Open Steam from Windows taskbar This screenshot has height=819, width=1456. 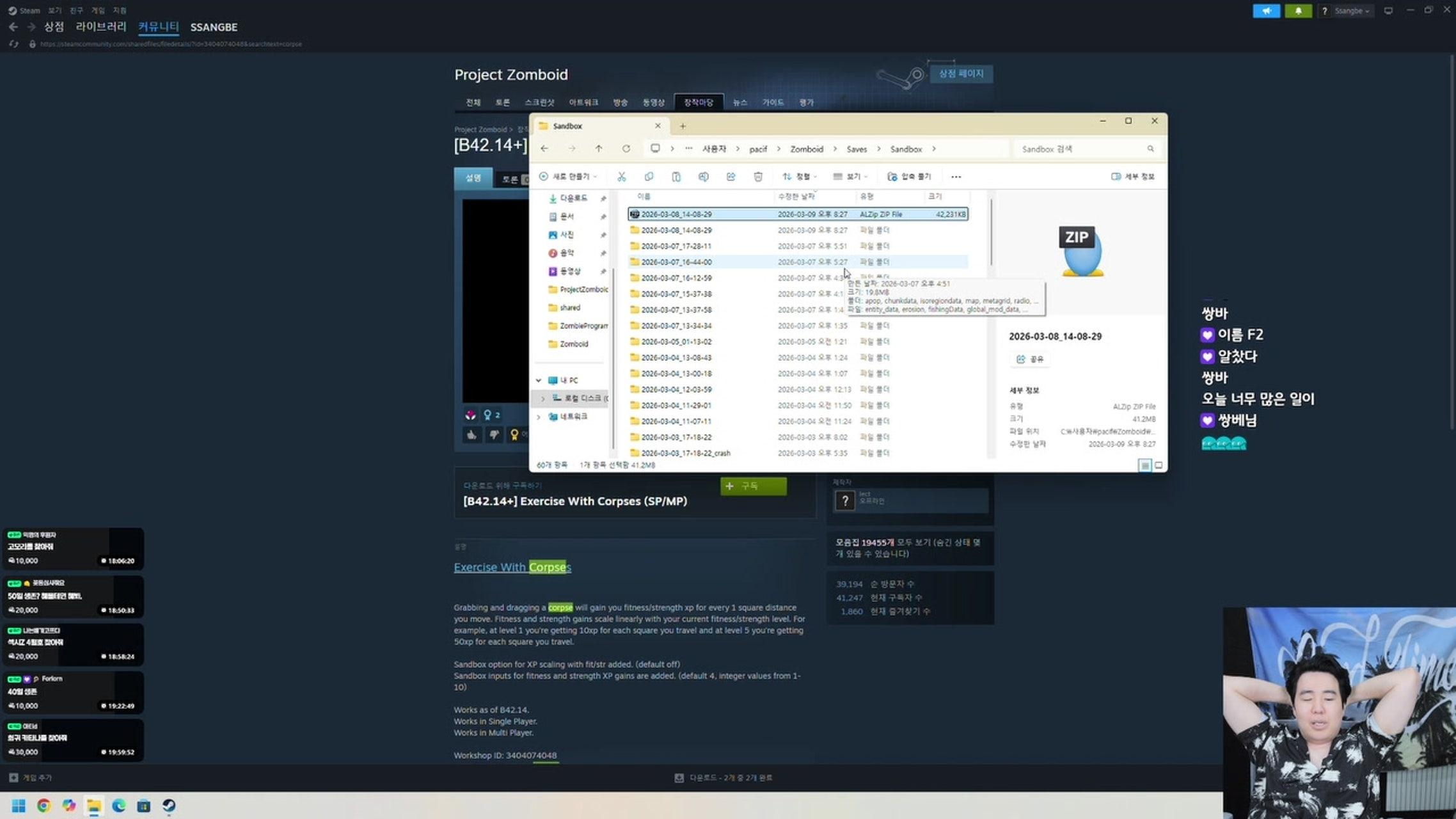tap(169, 806)
